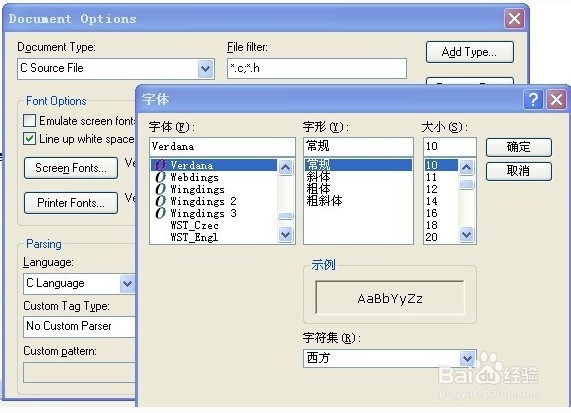571x413 pixels.
Task: Click the OpenType icon beside Webdings
Action: (160, 177)
